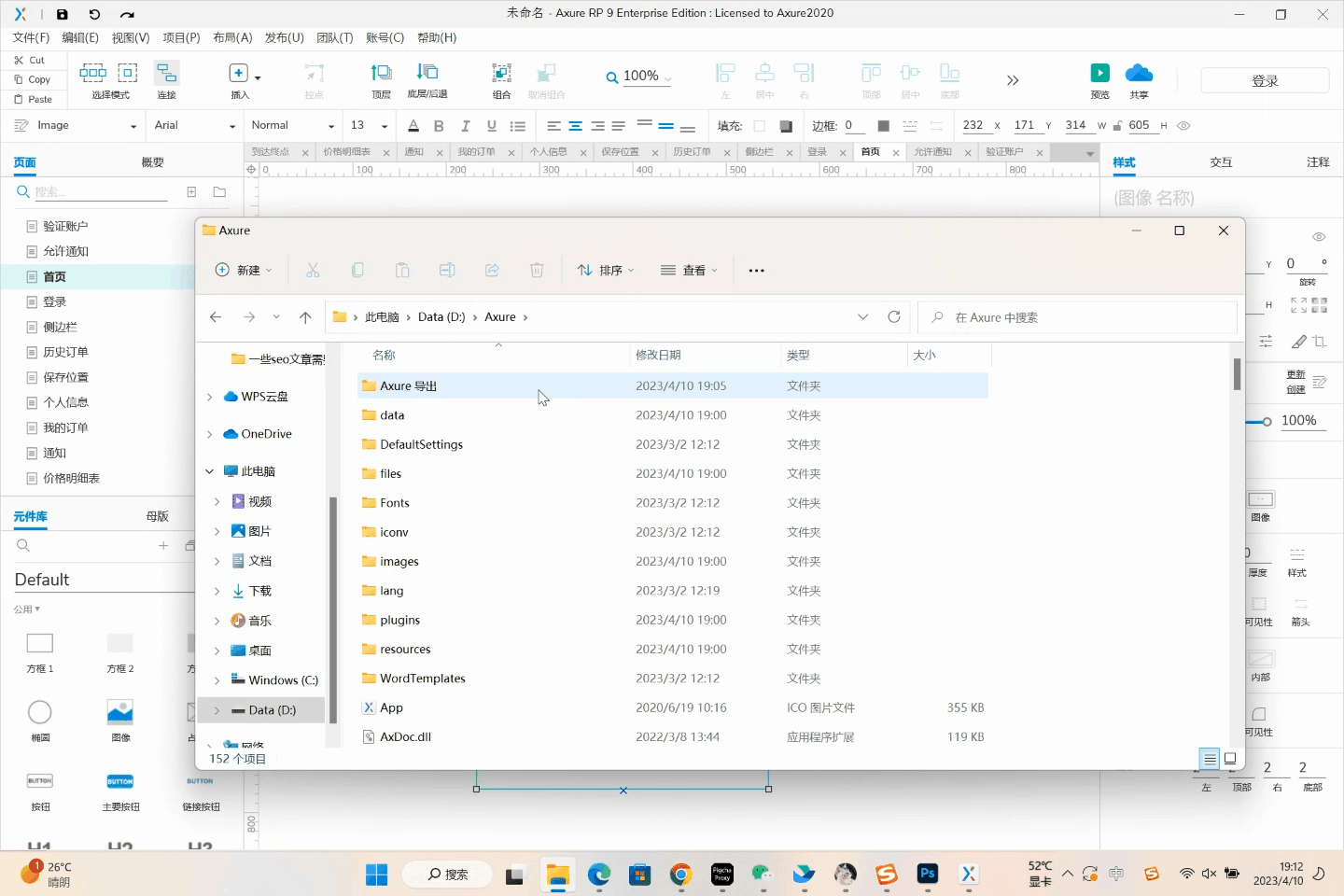Switch to the 交互 interactions tab
The width and height of the screenshot is (1344, 896).
click(1221, 162)
